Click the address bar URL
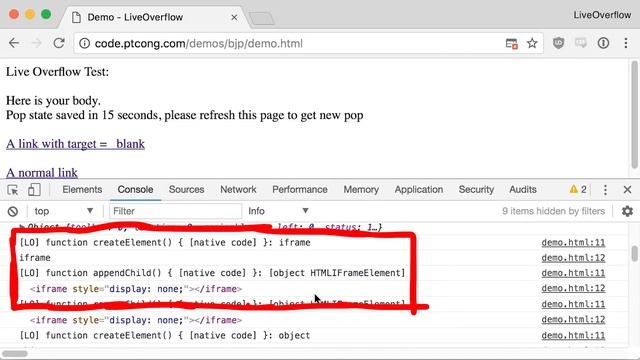This screenshot has height=360, width=640. coord(199,43)
